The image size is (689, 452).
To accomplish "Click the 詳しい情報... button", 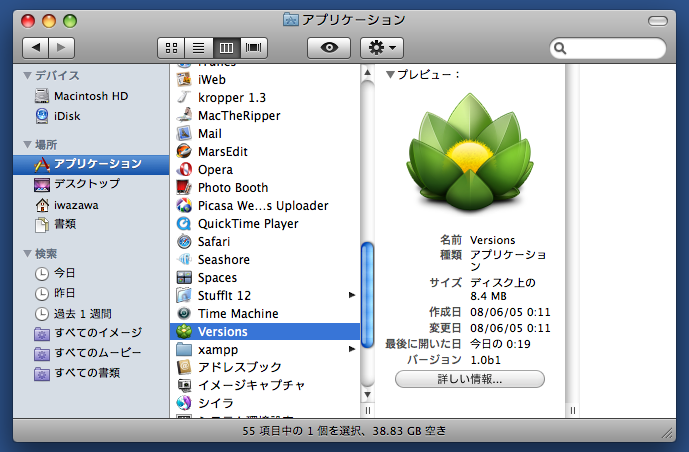I will tap(469, 379).
